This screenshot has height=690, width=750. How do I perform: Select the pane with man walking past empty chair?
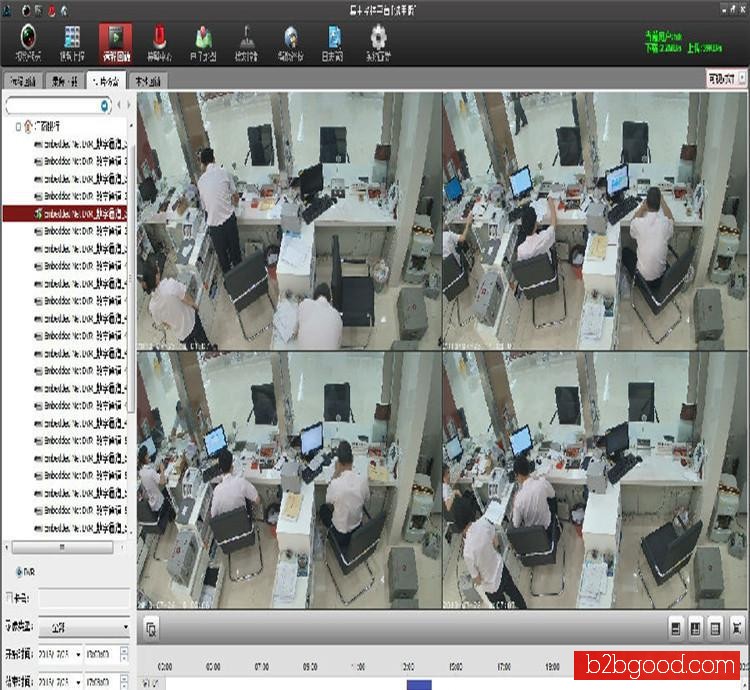pos(595,480)
